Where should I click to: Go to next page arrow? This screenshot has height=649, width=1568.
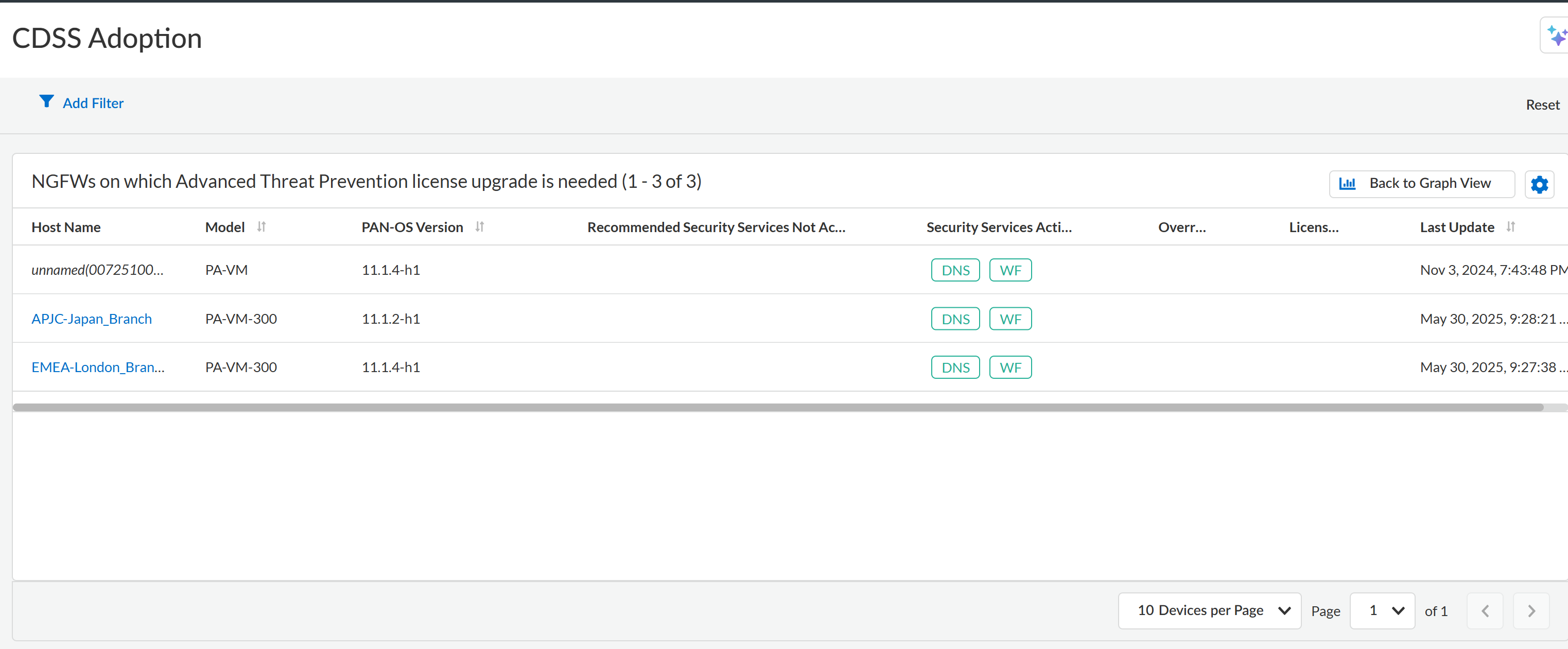tap(1531, 610)
